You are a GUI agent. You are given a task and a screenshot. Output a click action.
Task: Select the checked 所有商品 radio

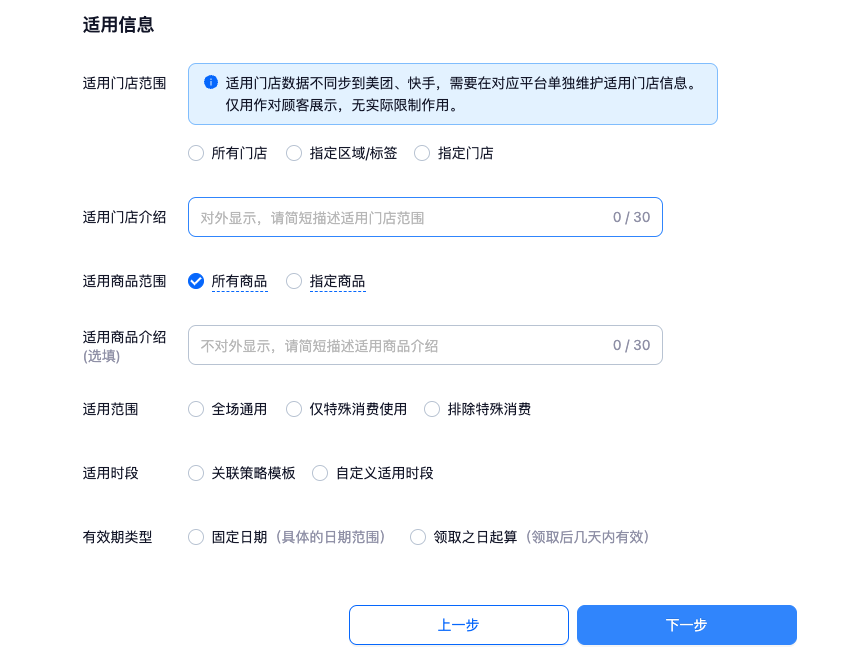pyautogui.click(x=196, y=281)
